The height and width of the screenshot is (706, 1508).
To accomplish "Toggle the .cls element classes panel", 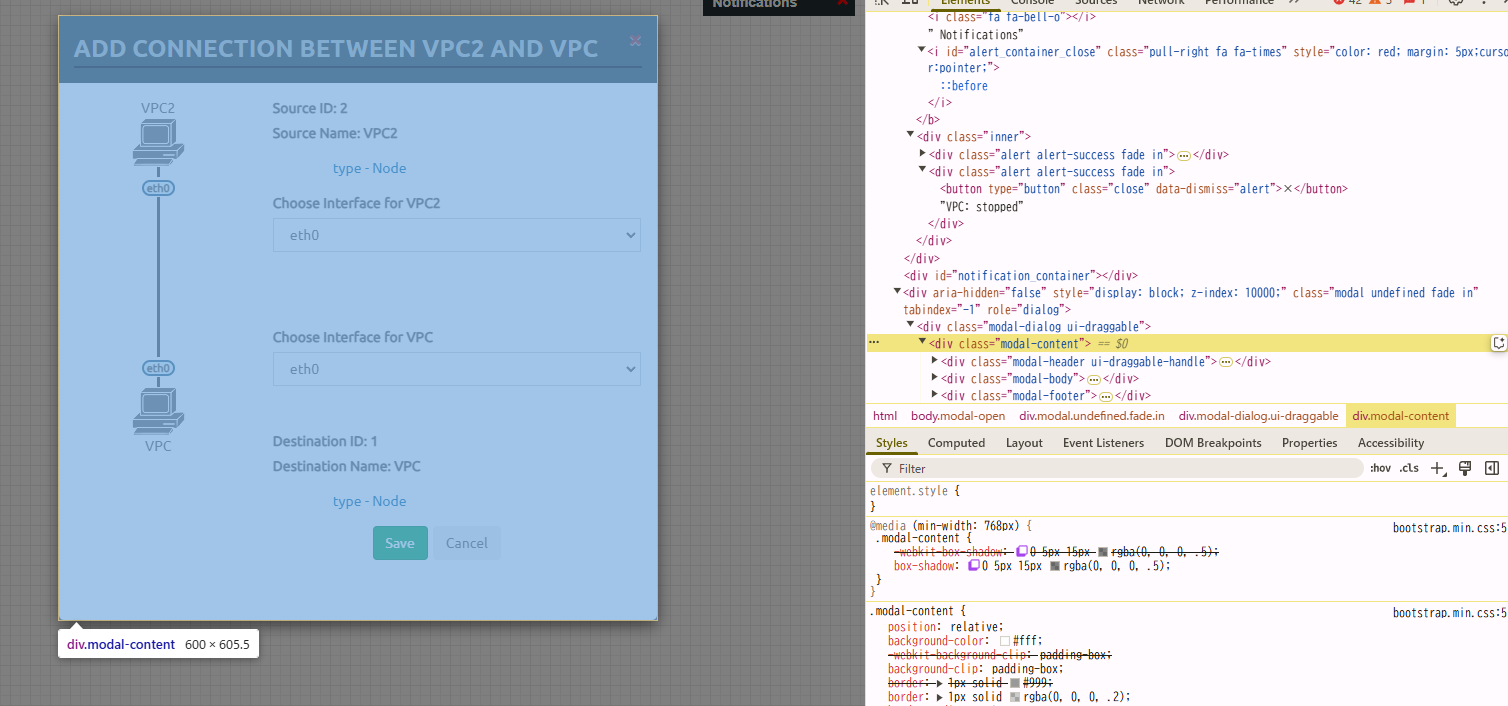I will point(1409,468).
